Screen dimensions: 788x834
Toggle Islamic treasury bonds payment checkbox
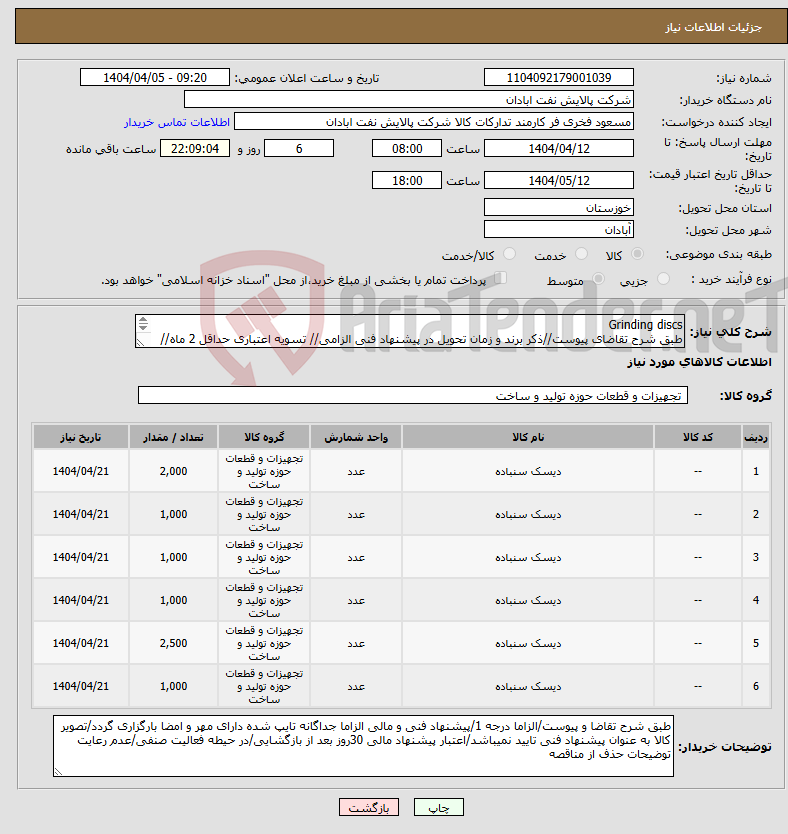click(x=500, y=278)
